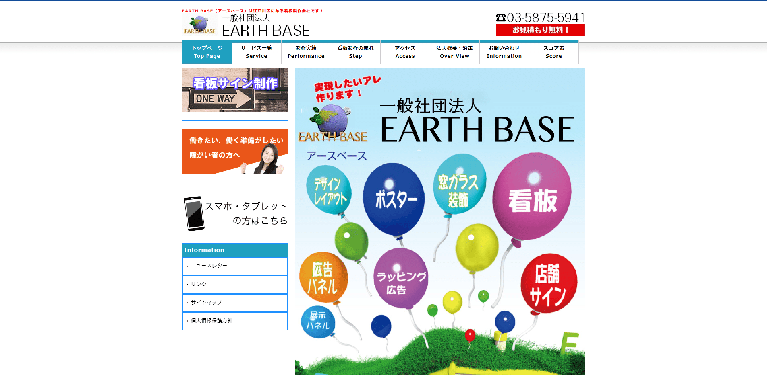Open the Access navigation tab

click(x=405, y=52)
